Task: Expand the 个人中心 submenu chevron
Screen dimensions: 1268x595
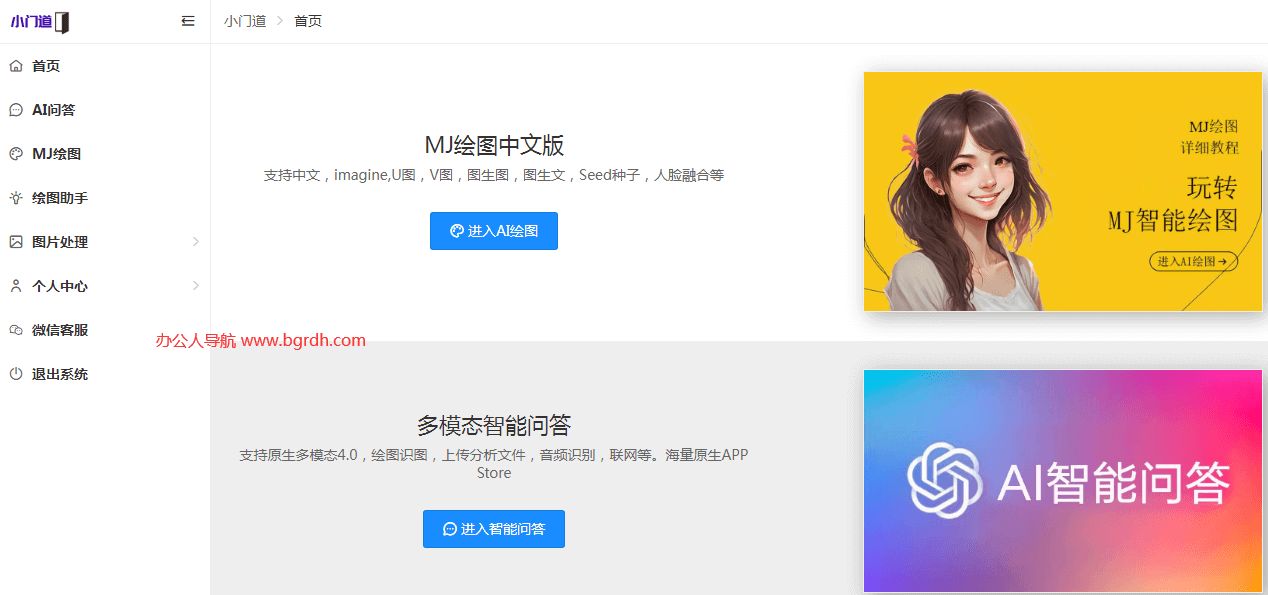Action: [x=196, y=285]
